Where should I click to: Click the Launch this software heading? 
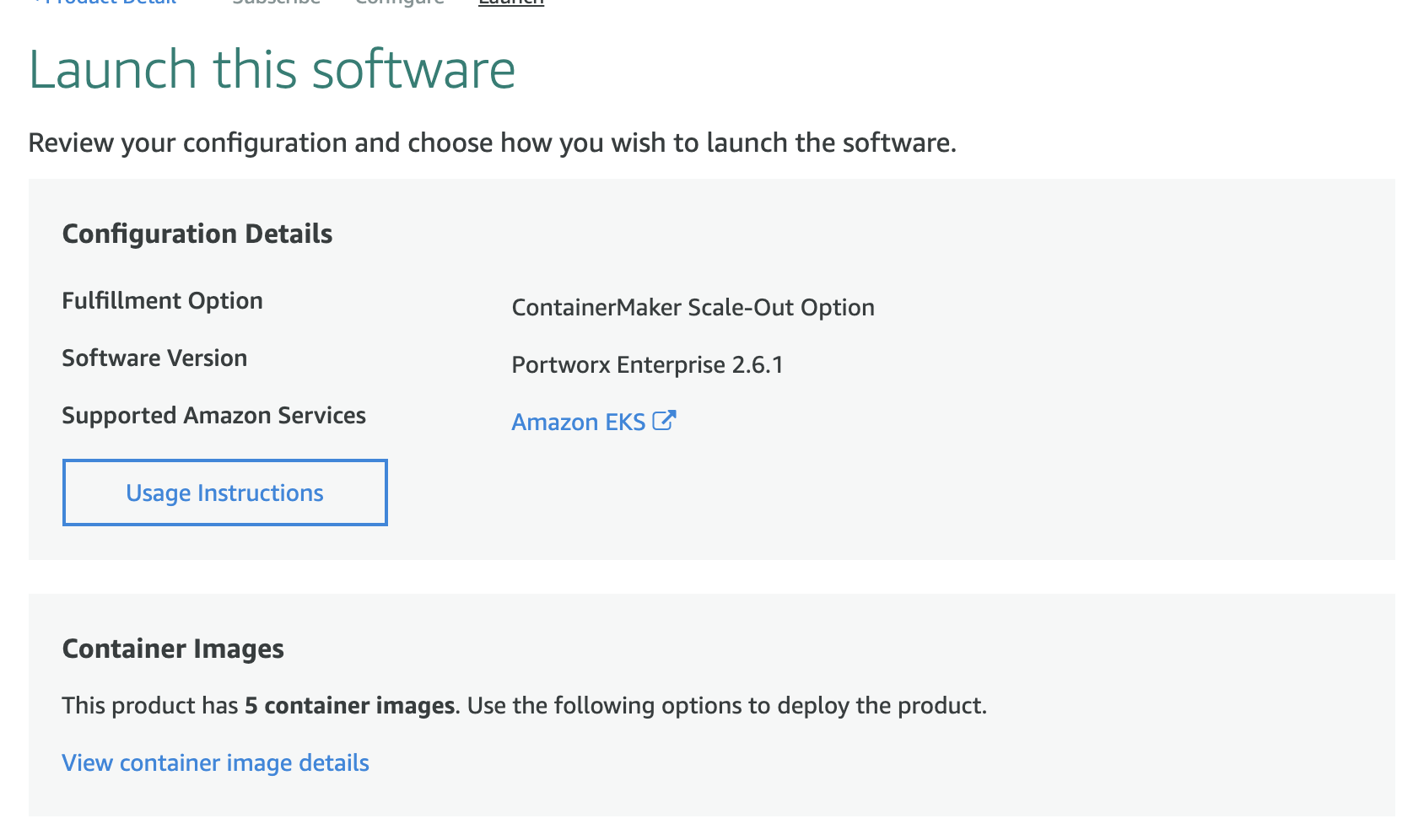[272, 69]
